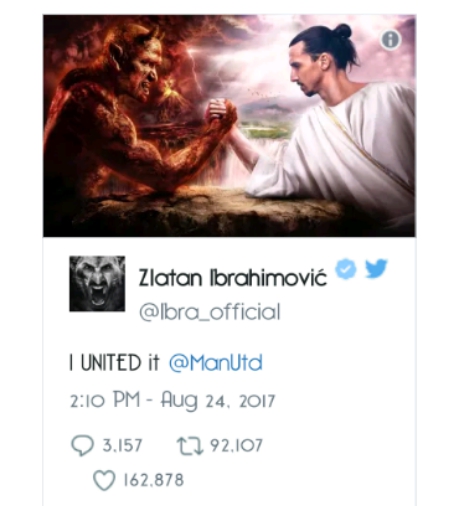Like the tweet with the heart icon
Screen dimensions: 461x506
pyautogui.click(x=104, y=480)
